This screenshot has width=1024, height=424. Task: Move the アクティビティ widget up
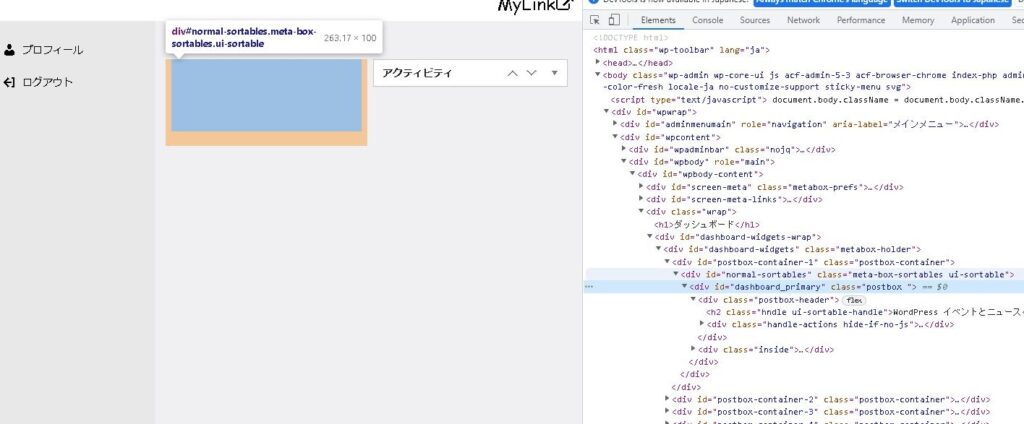click(x=513, y=73)
